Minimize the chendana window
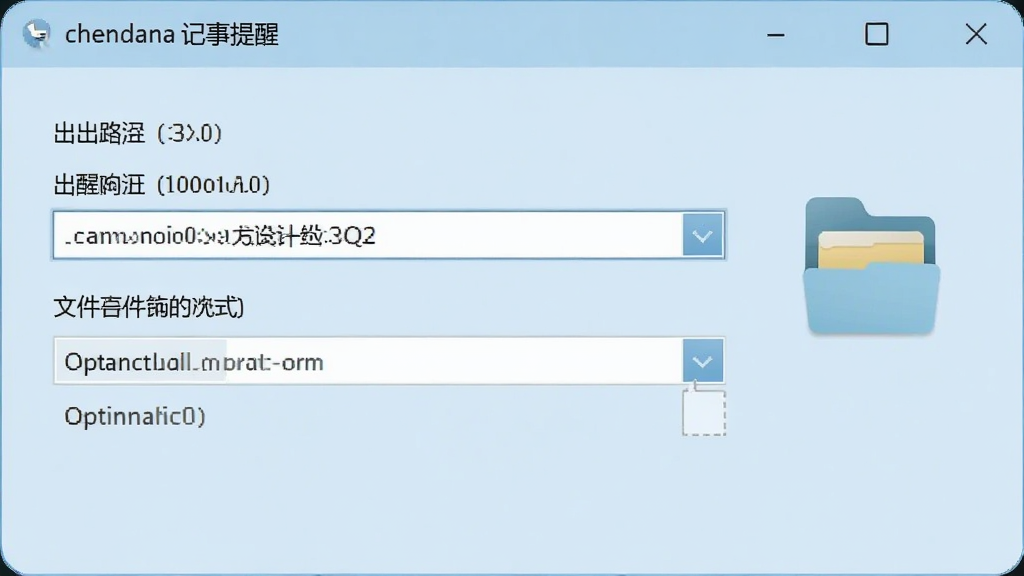 click(776, 35)
